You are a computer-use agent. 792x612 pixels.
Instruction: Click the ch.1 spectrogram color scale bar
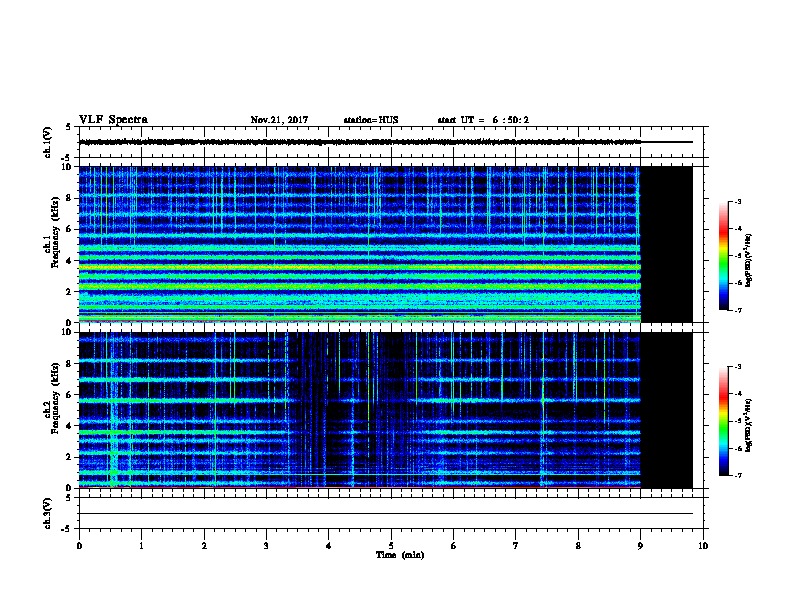pyautogui.click(x=724, y=256)
